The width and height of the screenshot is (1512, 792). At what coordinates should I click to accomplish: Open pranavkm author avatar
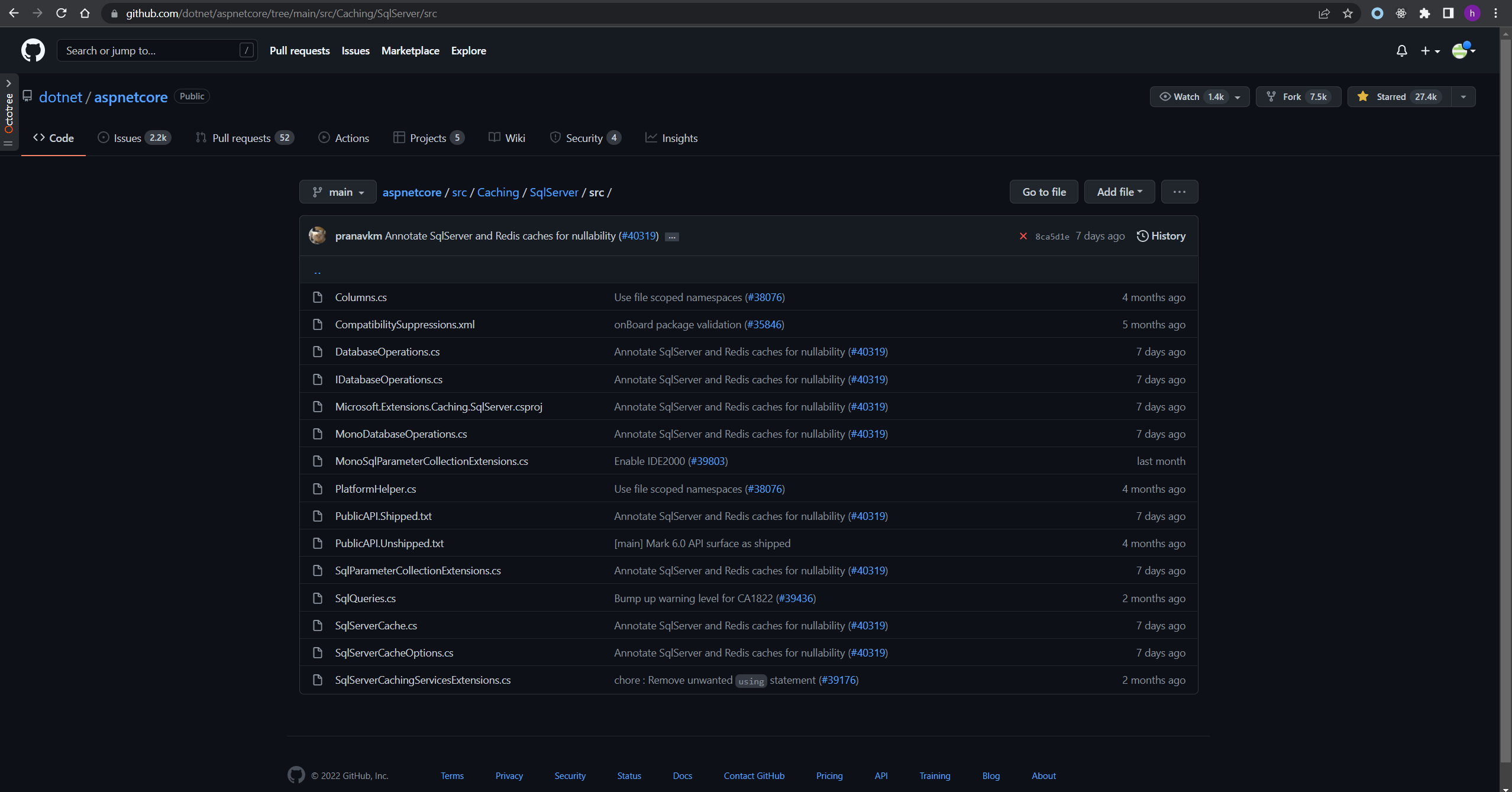click(x=318, y=235)
